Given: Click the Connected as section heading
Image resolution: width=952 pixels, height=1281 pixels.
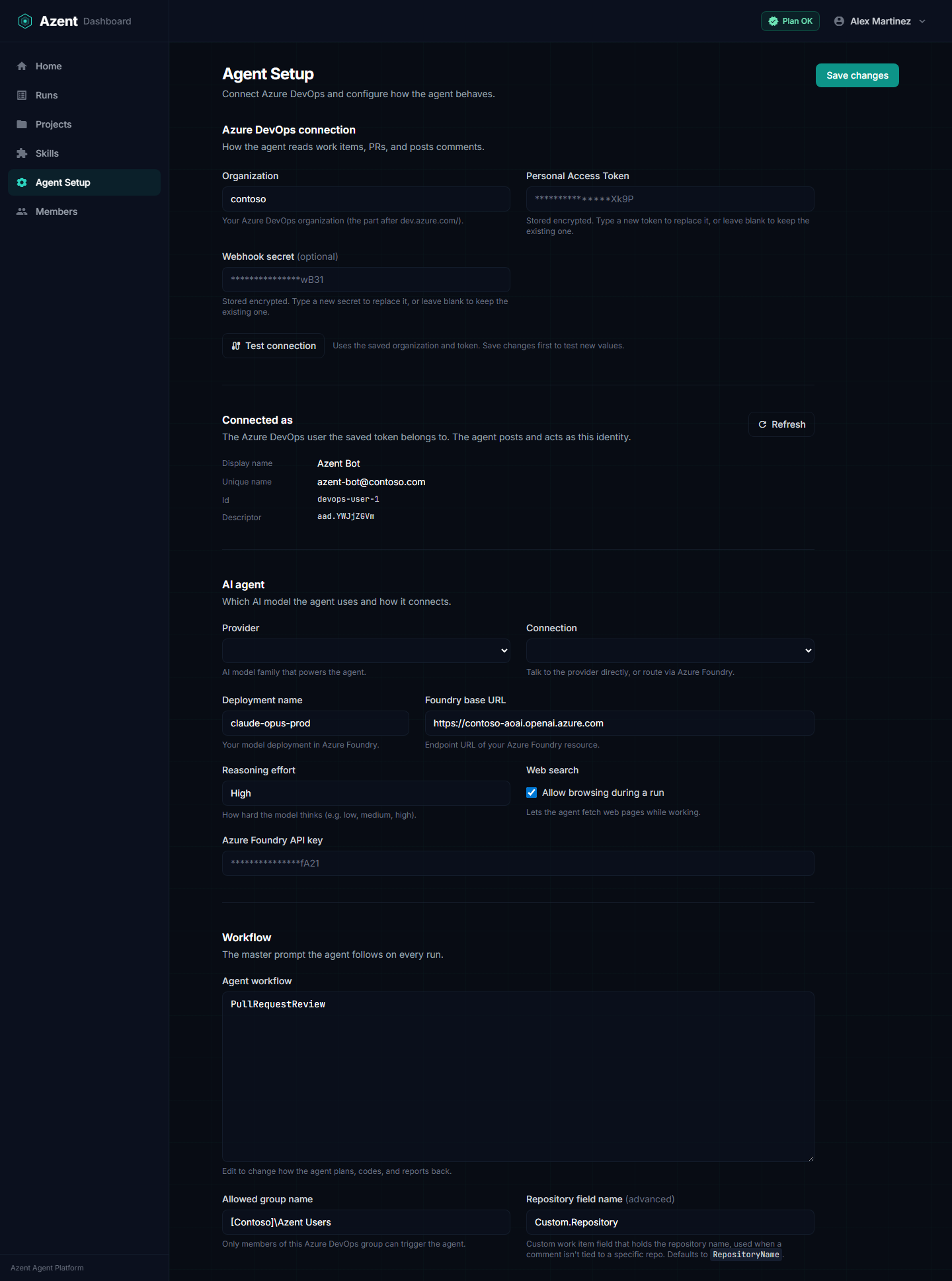Looking at the screenshot, I should 257,420.
